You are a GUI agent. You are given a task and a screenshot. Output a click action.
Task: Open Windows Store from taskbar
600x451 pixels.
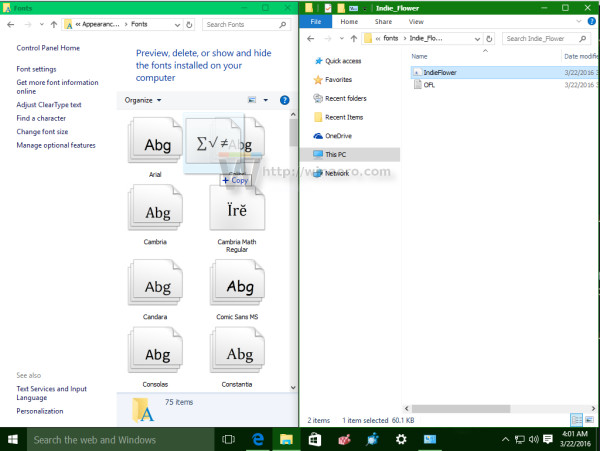[x=315, y=439]
